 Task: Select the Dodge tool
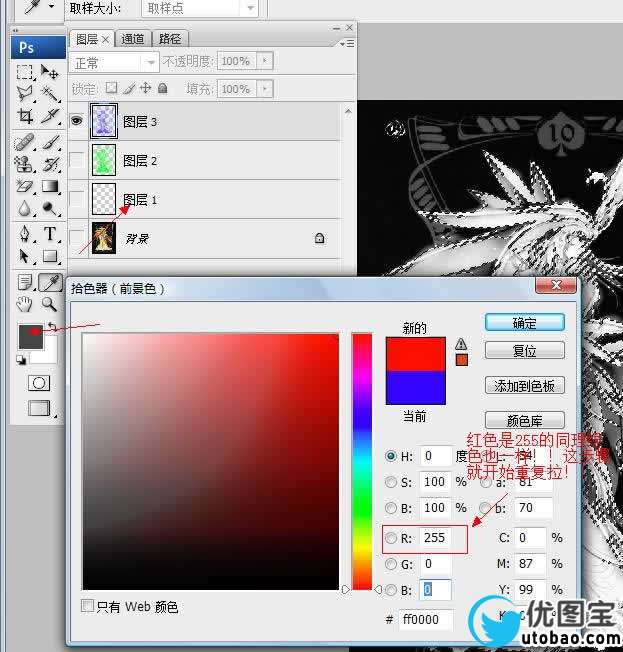[50, 208]
